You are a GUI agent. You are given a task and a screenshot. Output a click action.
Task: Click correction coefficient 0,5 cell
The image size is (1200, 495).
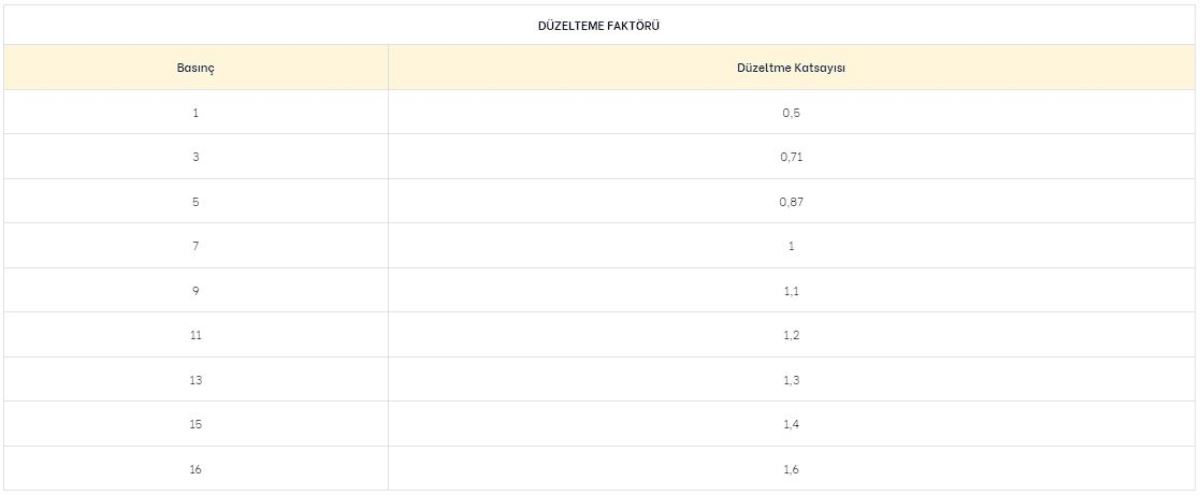point(792,113)
